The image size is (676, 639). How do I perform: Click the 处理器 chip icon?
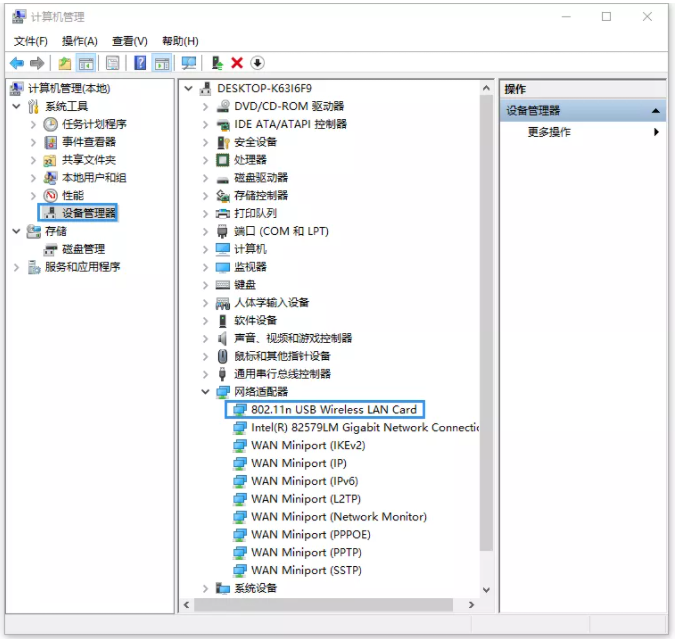tap(223, 160)
